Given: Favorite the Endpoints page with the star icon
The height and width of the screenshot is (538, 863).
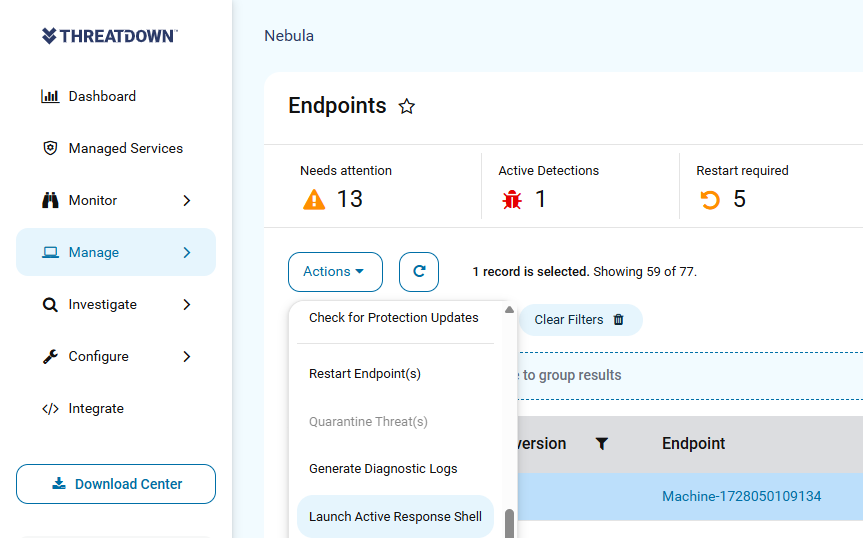Looking at the screenshot, I should point(407,106).
